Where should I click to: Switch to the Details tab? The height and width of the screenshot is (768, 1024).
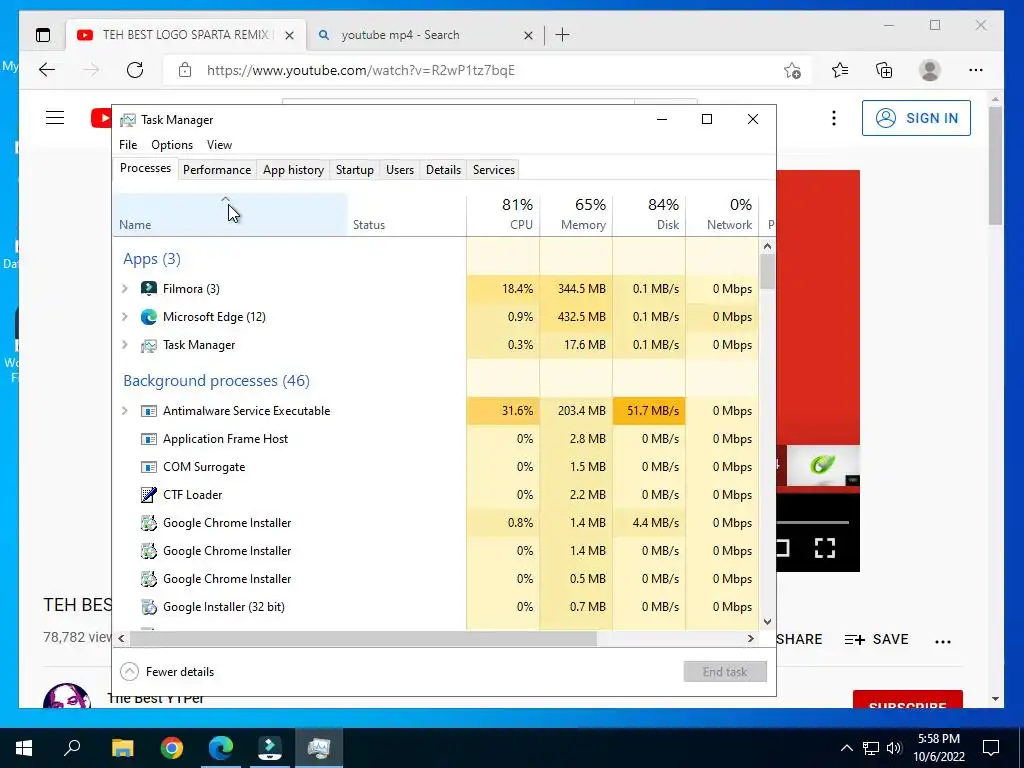[443, 170]
